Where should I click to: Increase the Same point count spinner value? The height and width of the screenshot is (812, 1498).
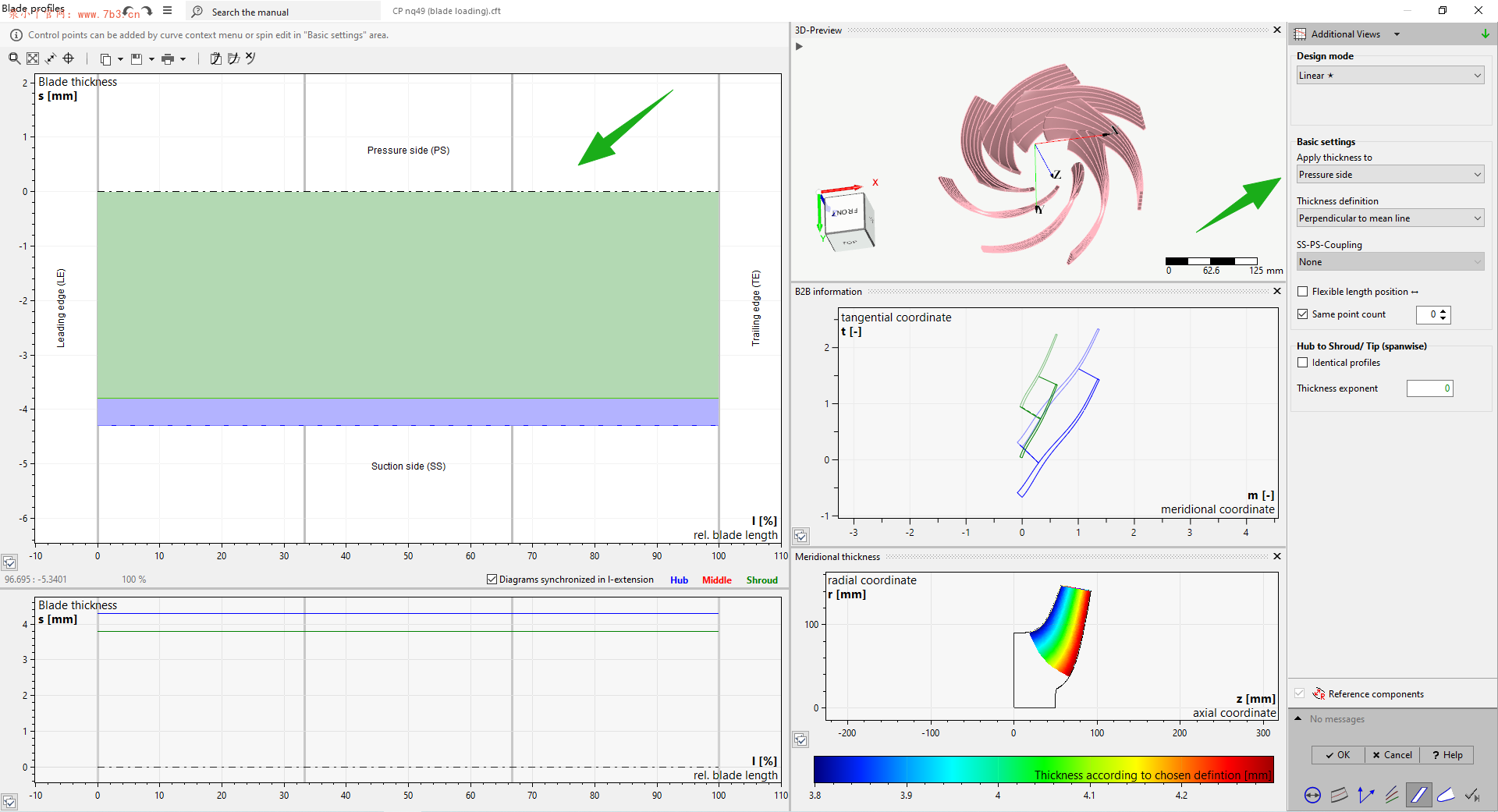pyautogui.click(x=1443, y=310)
